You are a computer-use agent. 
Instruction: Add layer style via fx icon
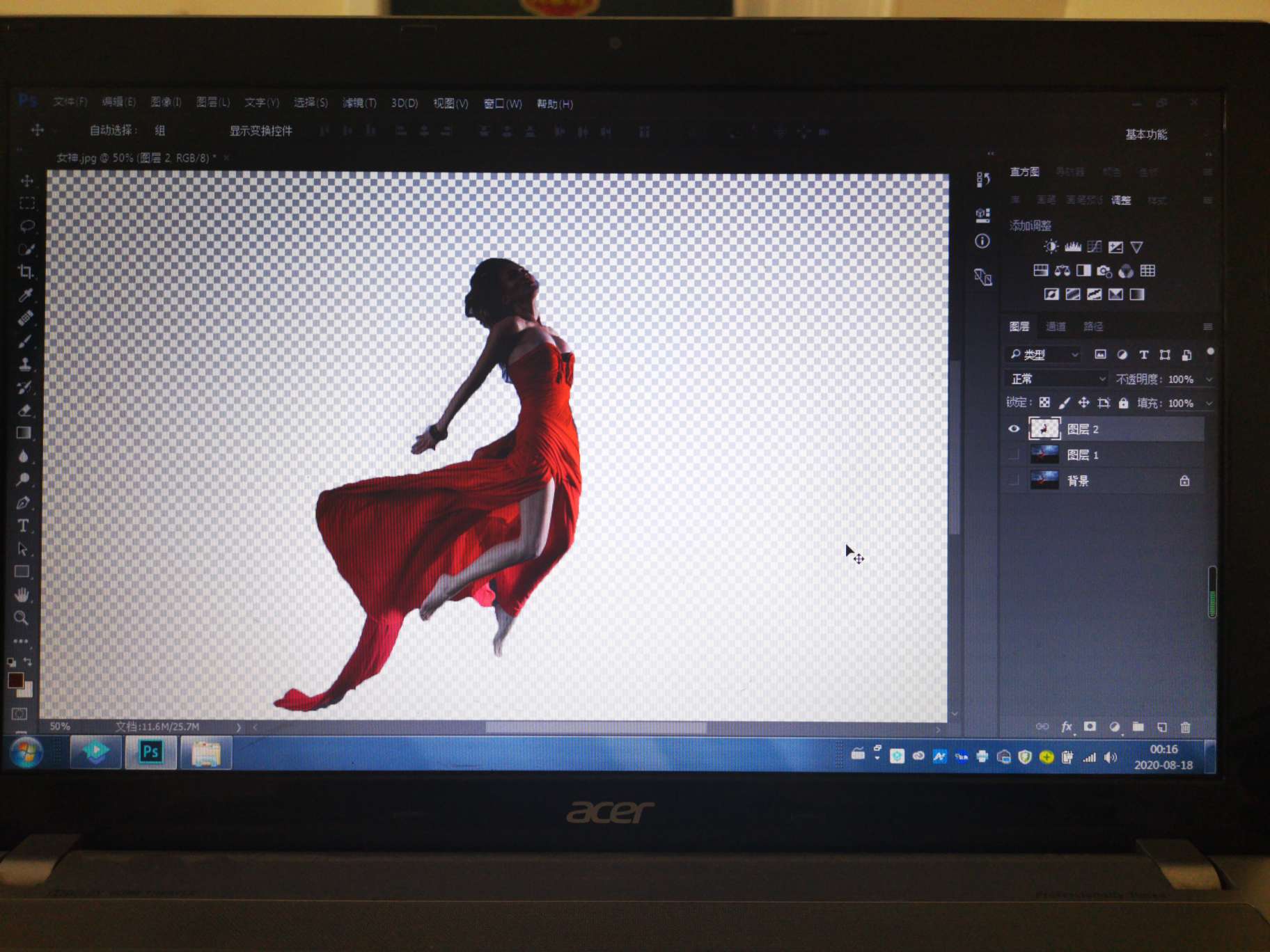[1066, 727]
